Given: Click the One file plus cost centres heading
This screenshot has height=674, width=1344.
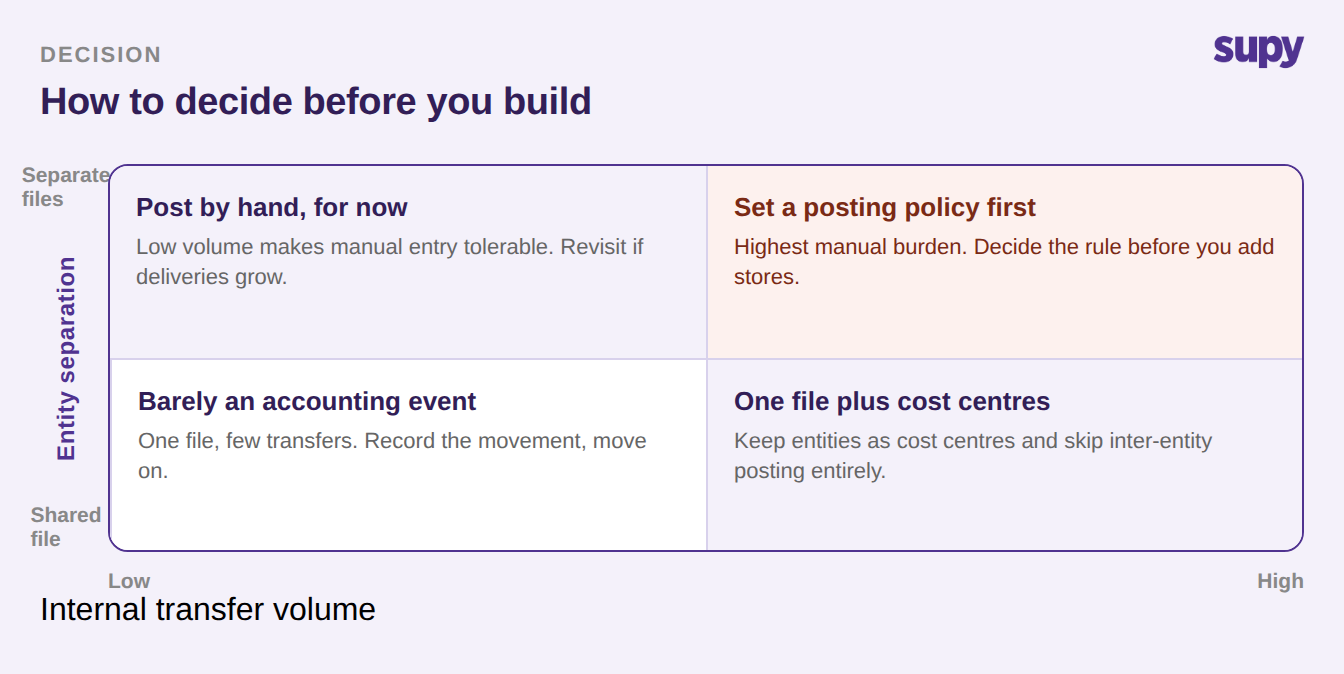Looking at the screenshot, I should click(892, 401).
